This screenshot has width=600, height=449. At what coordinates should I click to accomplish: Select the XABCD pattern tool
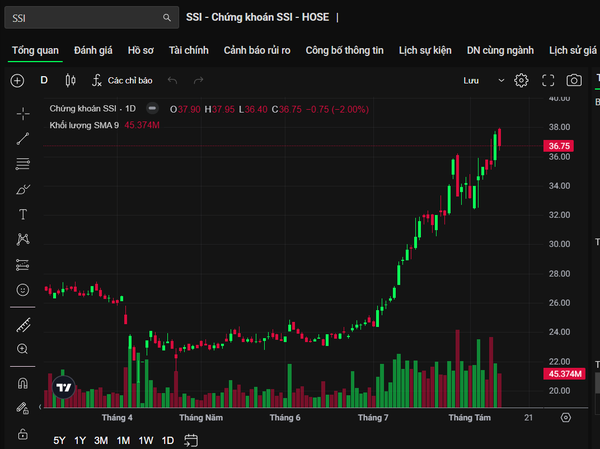coord(23,239)
